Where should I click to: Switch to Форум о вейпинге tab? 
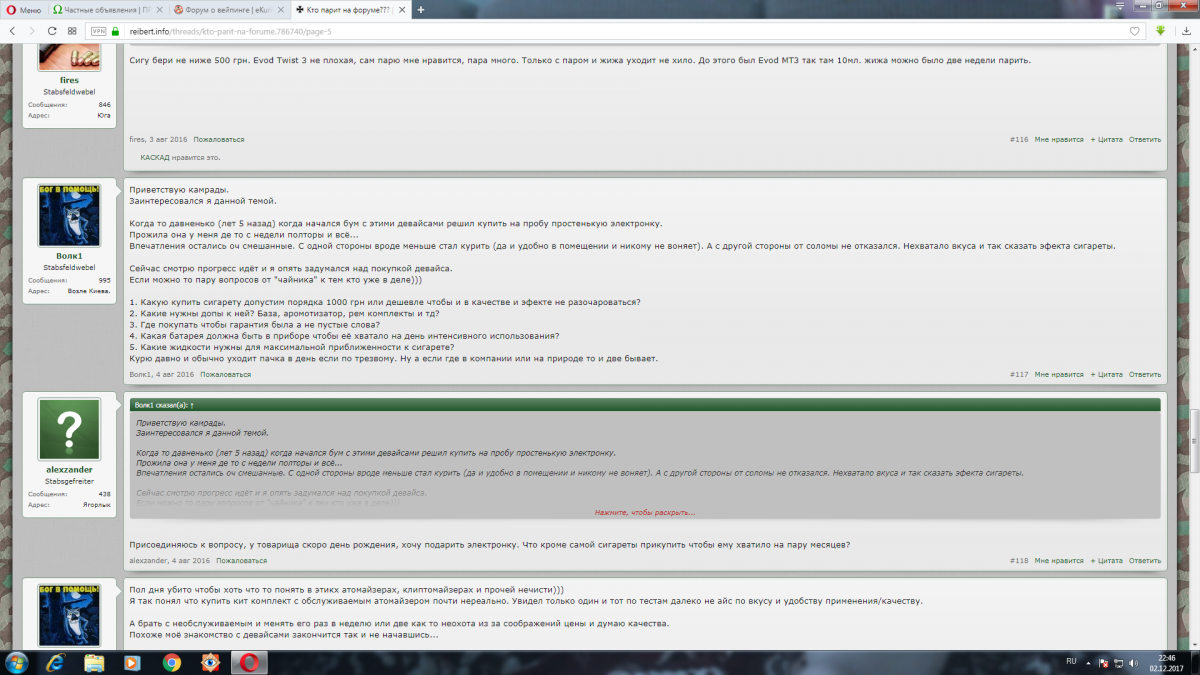[x=228, y=9]
